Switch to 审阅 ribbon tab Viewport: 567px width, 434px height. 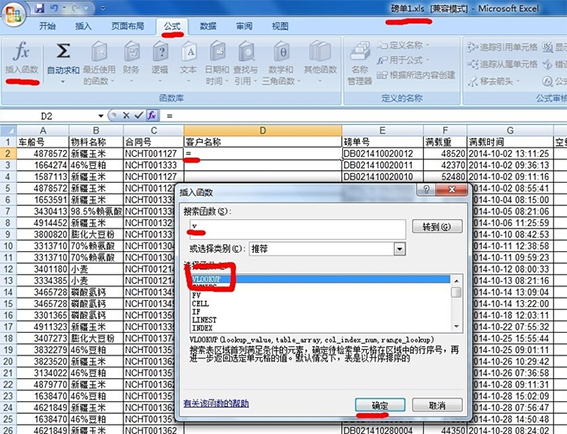(244, 26)
